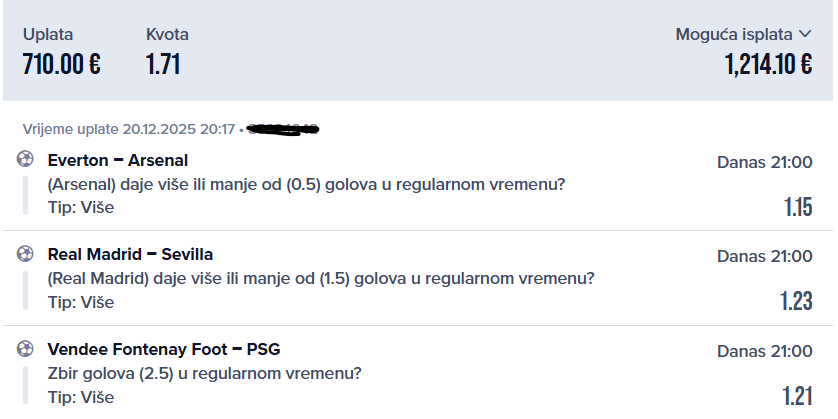The height and width of the screenshot is (419, 838).
Task: Click the 710.00 € stake amount
Action: point(61,65)
